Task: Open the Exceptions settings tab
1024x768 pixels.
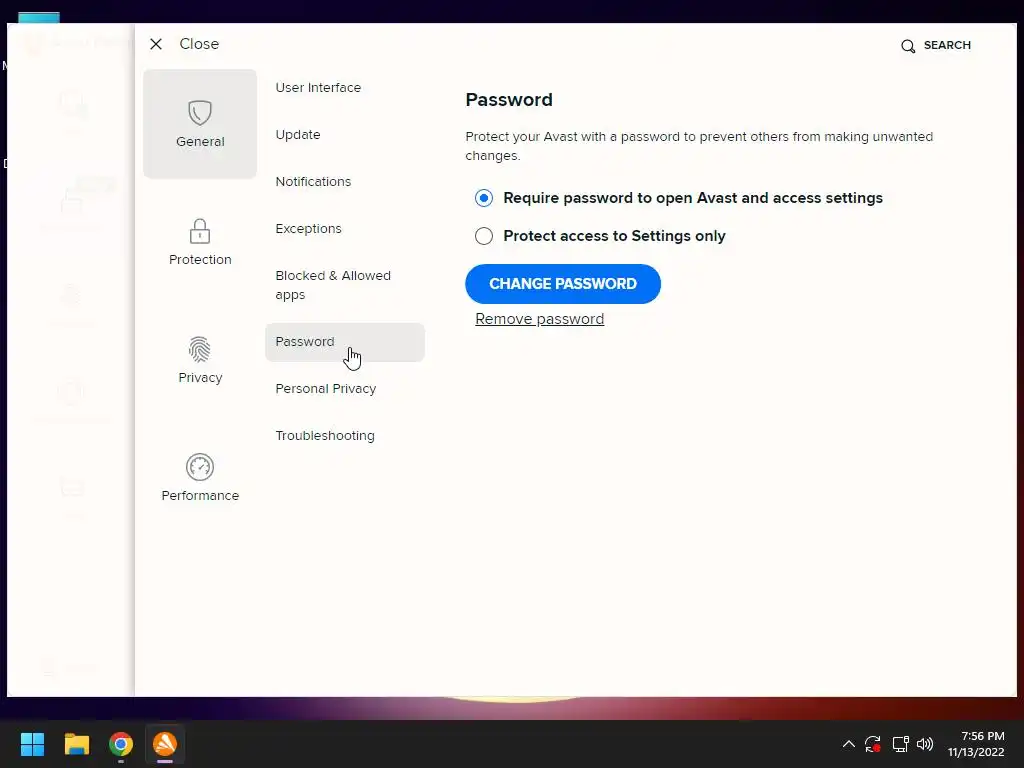Action: pyautogui.click(x=308, y=229)
